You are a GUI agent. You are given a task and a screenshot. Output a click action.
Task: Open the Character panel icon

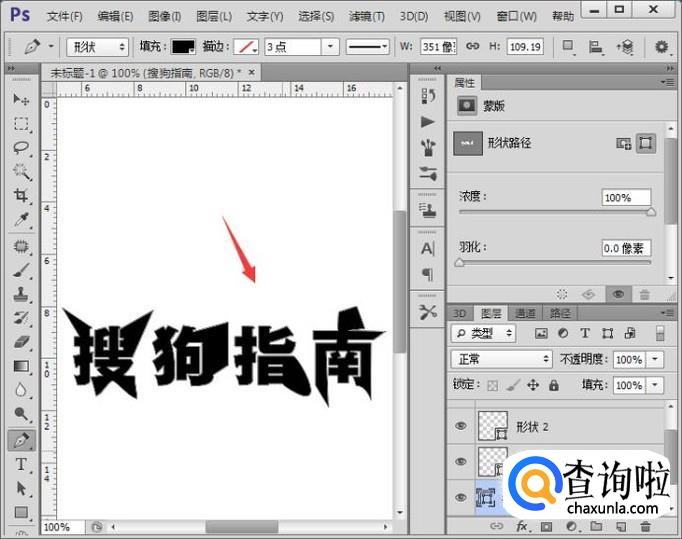(428, 248)
